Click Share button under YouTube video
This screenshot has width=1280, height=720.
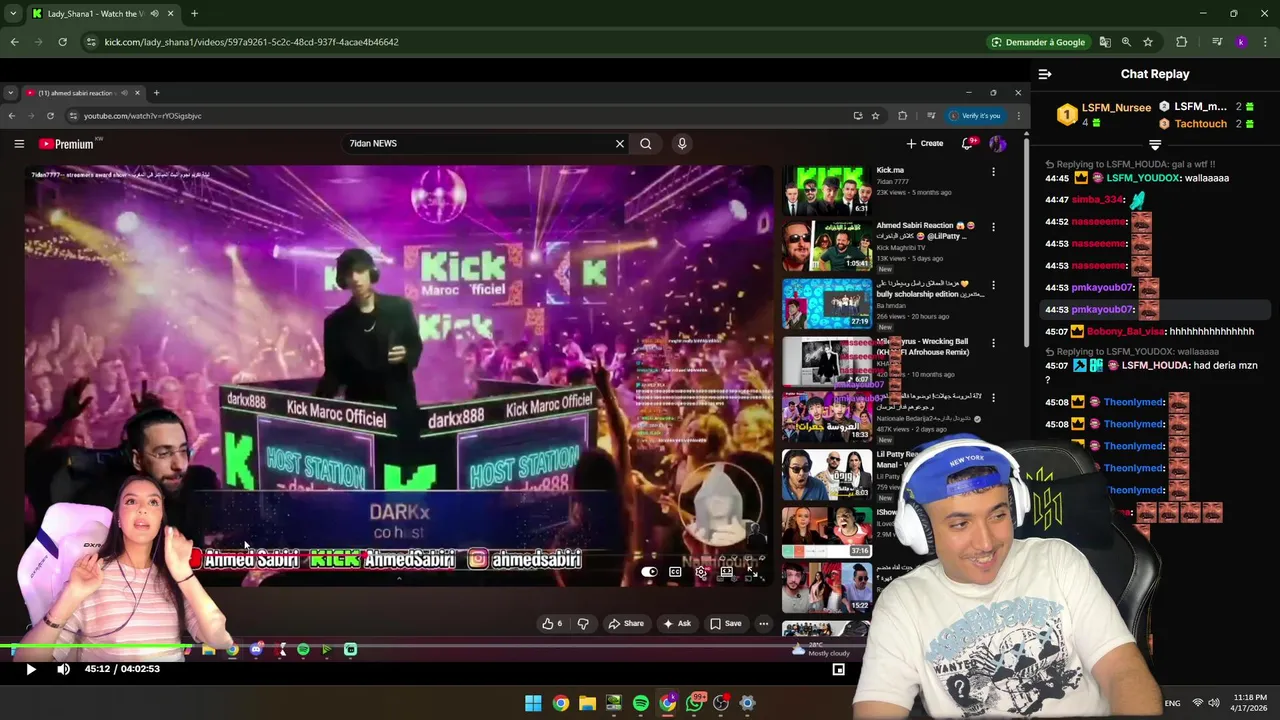pyautogui.click(x=626, y=624)
